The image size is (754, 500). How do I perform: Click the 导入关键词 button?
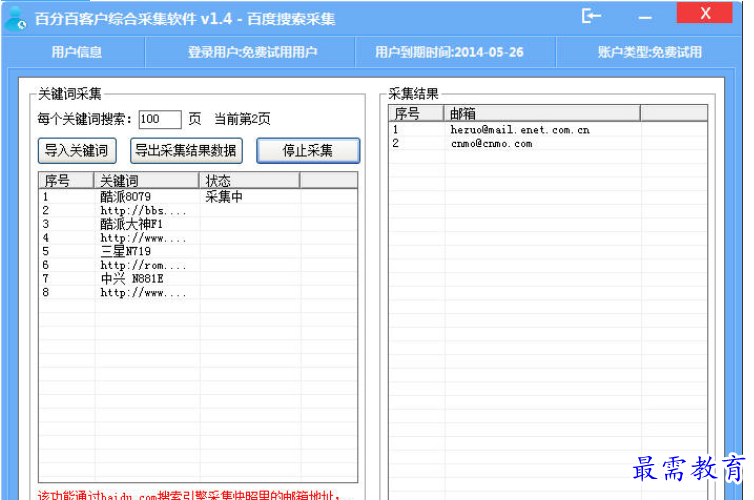click(77, 151)
